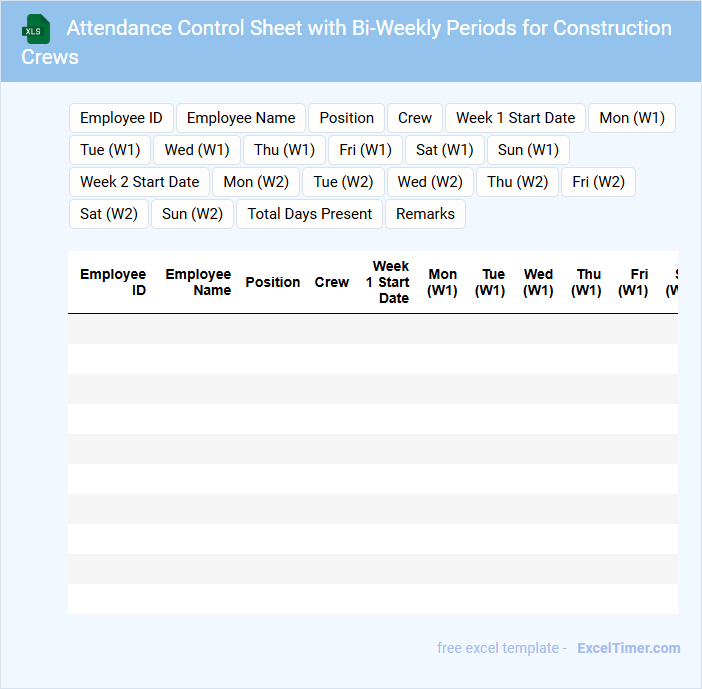The image size is (702, 689).
Task: Click the first empty table row
Action: pos(372,329)
